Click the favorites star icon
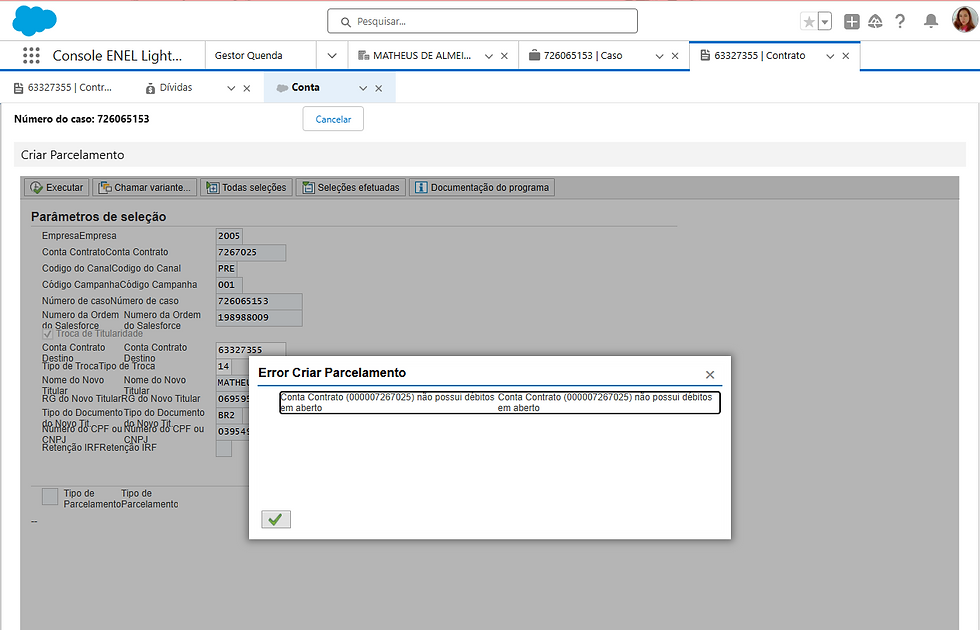The image size is (980, 630). pos(809,22)
